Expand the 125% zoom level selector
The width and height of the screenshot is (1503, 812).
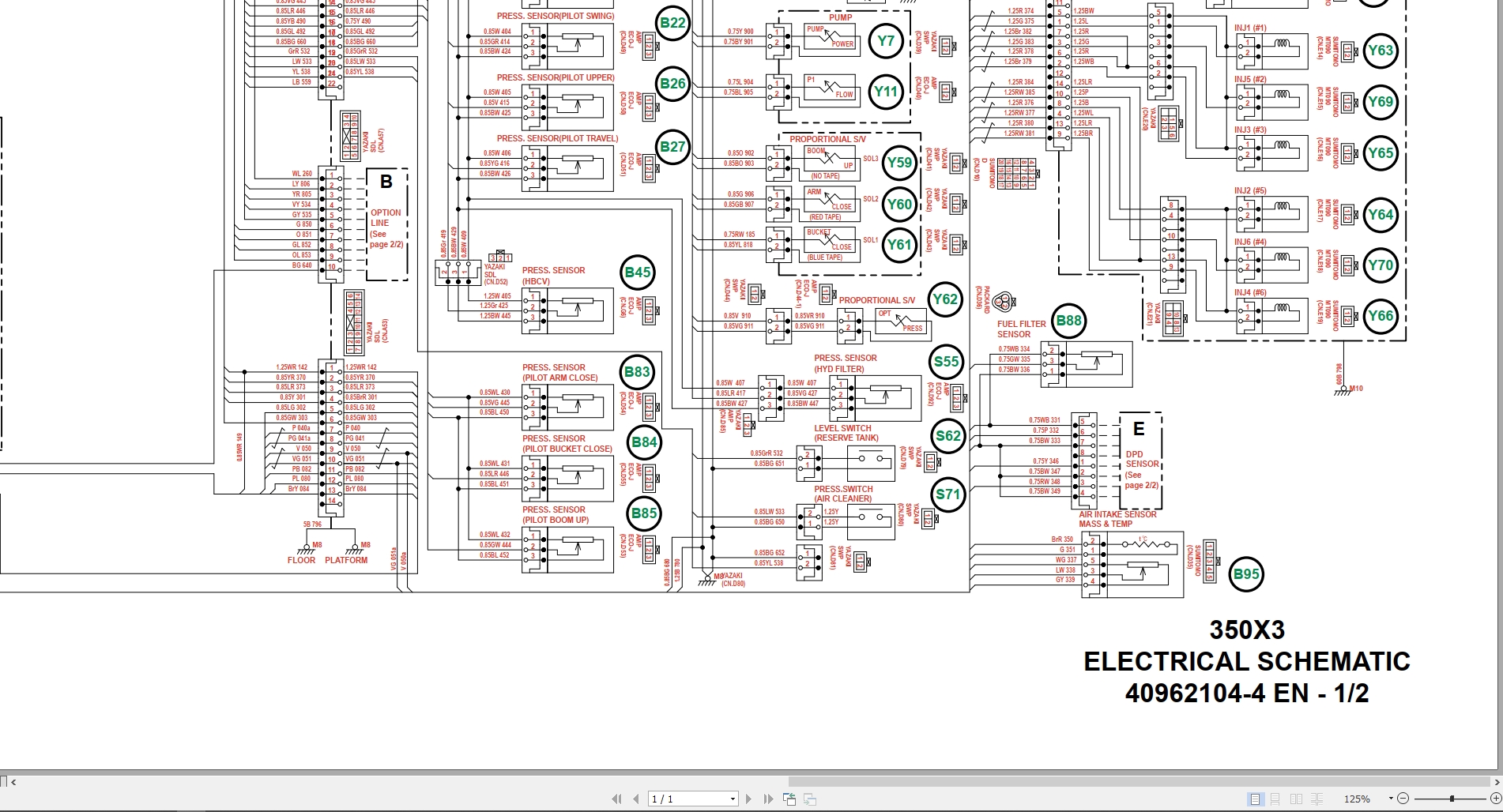pos(1392,799)
